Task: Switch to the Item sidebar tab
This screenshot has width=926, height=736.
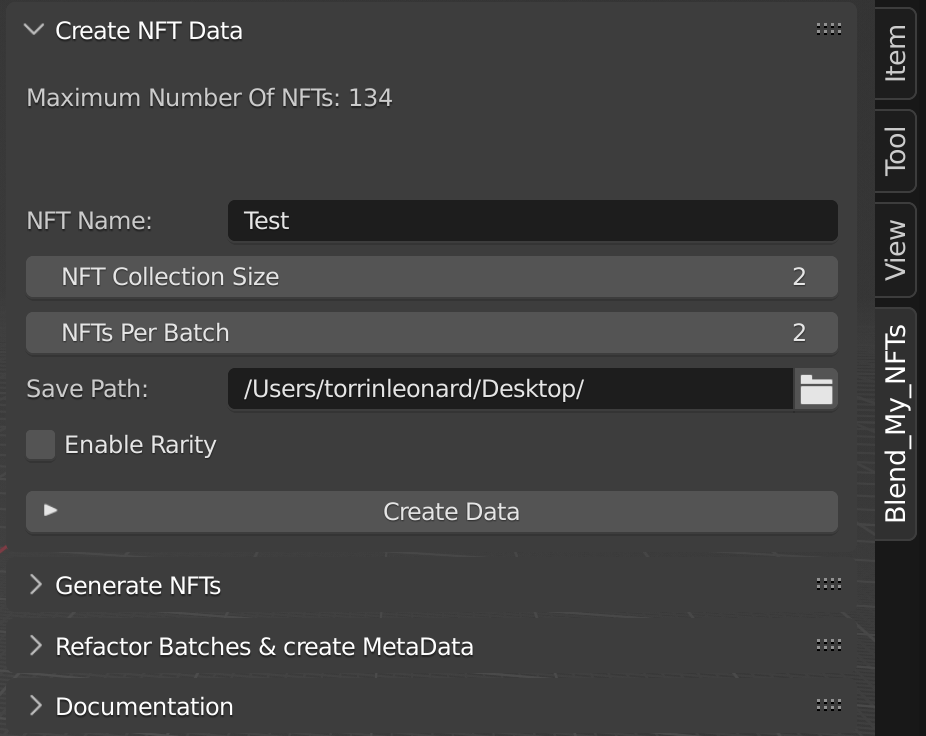Action: [895, 53]
